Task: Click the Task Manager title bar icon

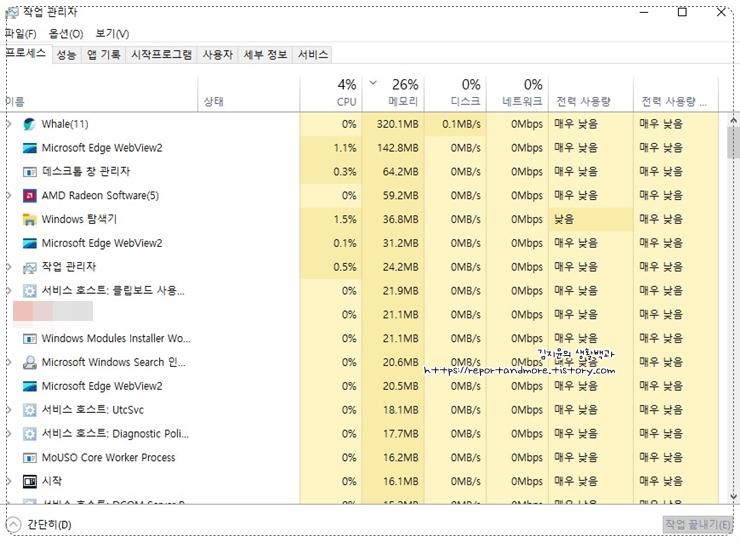Action: (12, 12)
